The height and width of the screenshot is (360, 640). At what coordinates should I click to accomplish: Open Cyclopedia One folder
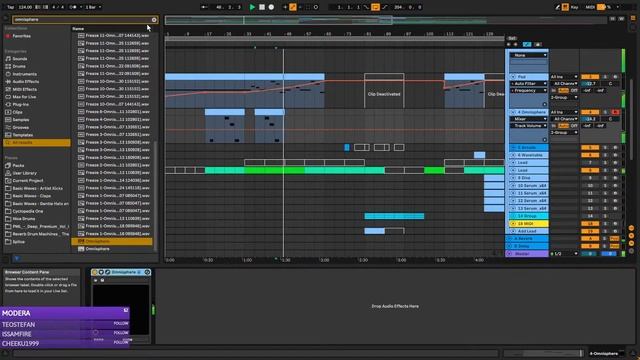(x=27, y=211)
